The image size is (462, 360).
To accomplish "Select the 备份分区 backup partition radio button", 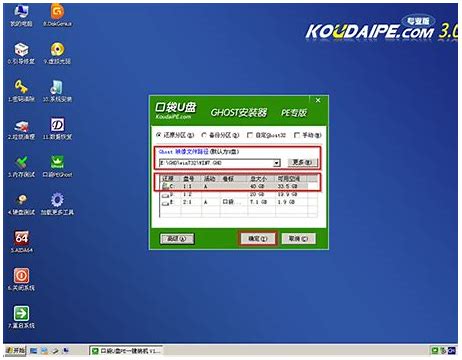I will coord(204,135).
